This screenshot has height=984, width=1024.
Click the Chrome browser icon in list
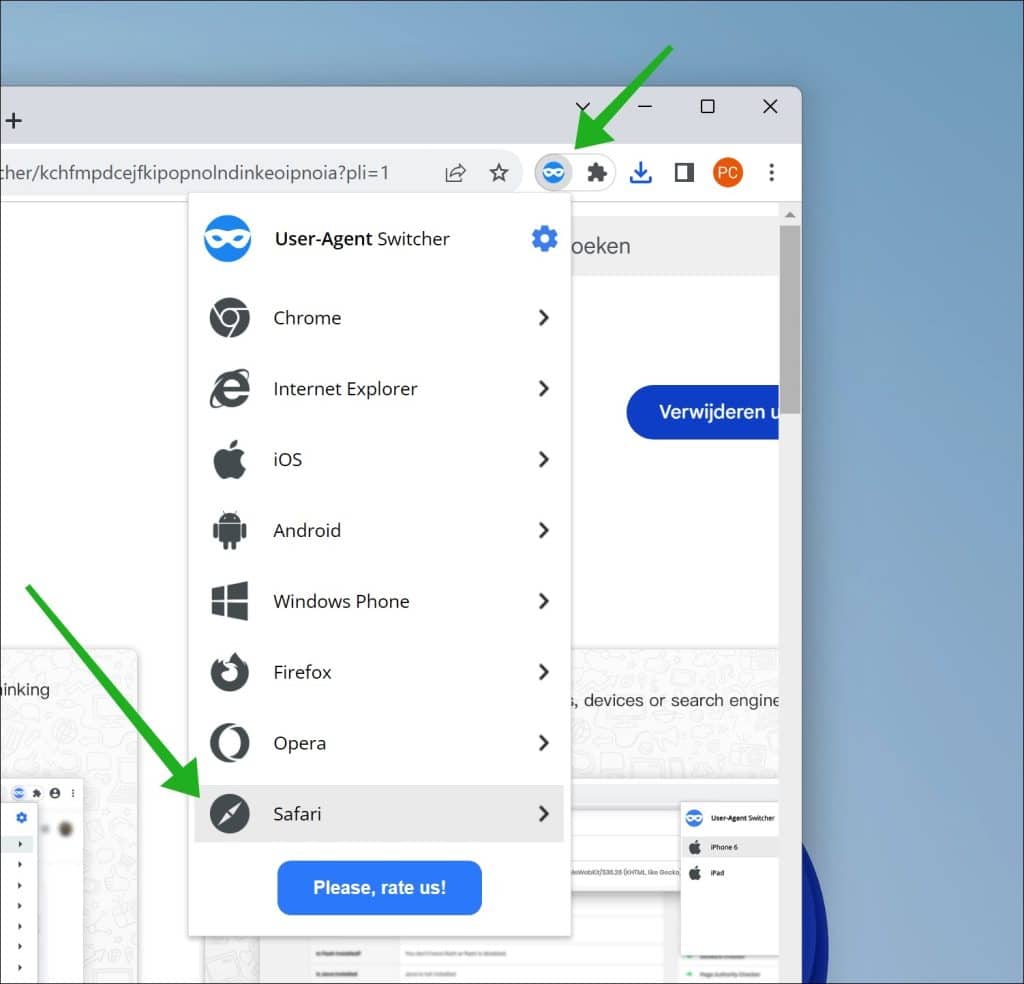pos(229,318)
